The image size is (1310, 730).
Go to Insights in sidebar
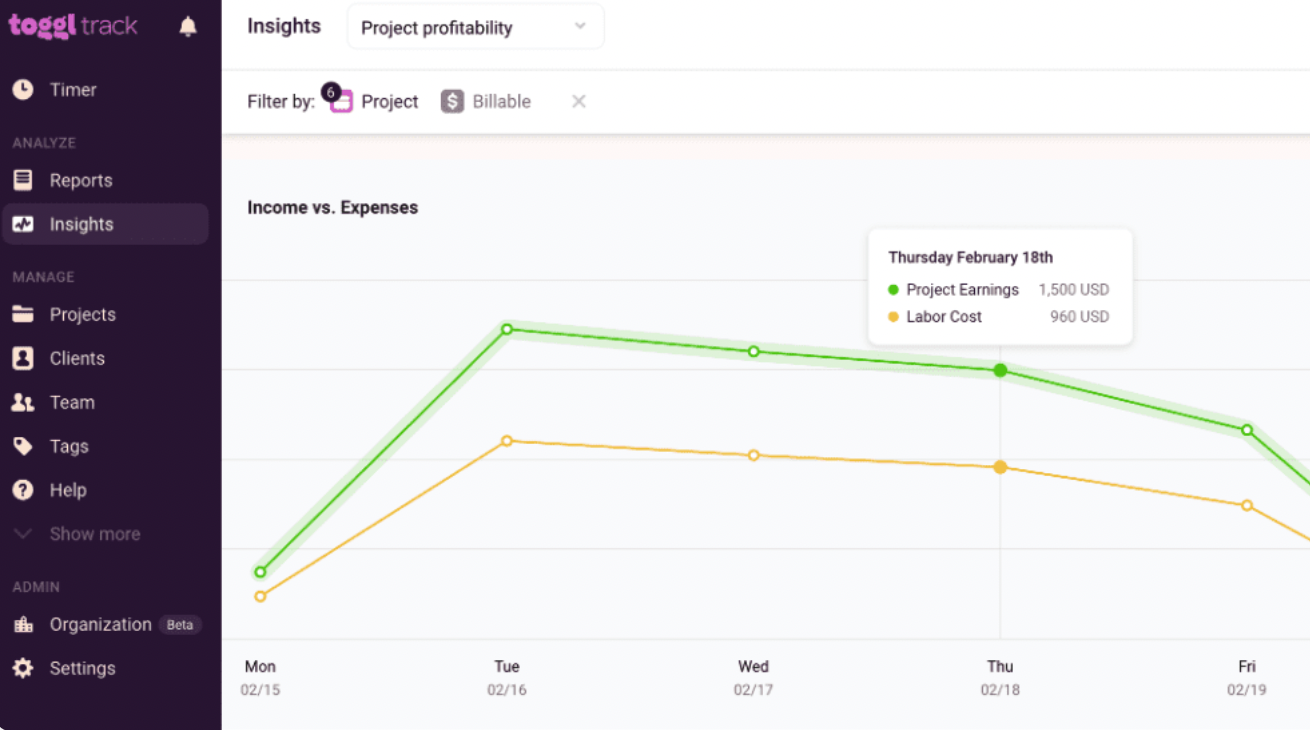[105, 224]
